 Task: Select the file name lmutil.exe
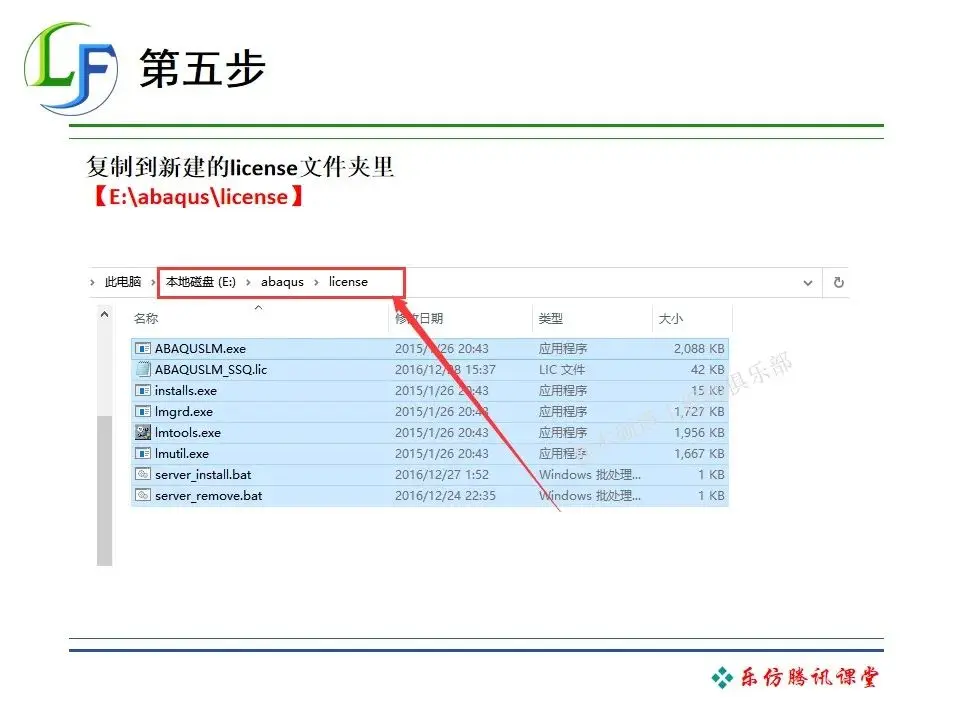tap(182, 454)
